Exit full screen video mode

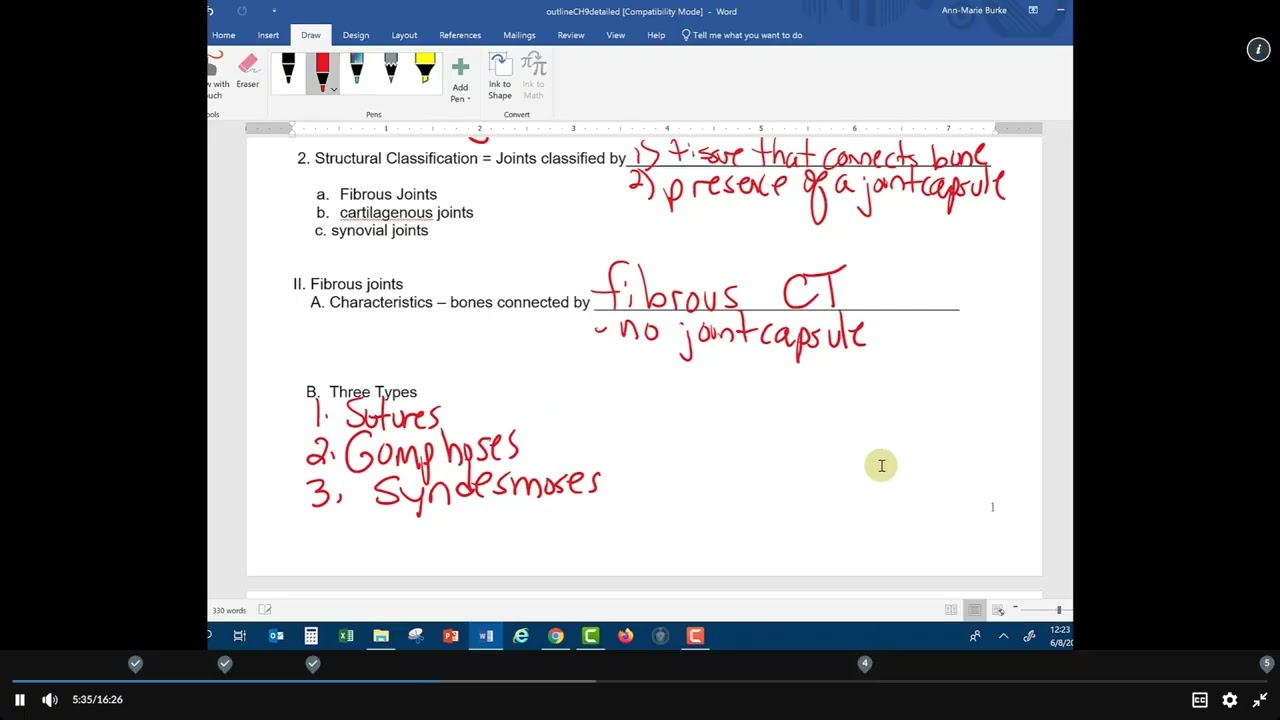point(1260,700)
